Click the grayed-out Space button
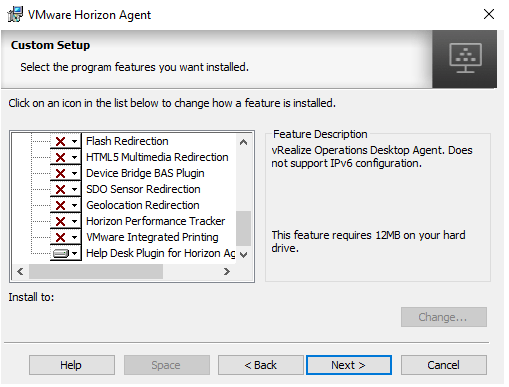 coord(167,365)
